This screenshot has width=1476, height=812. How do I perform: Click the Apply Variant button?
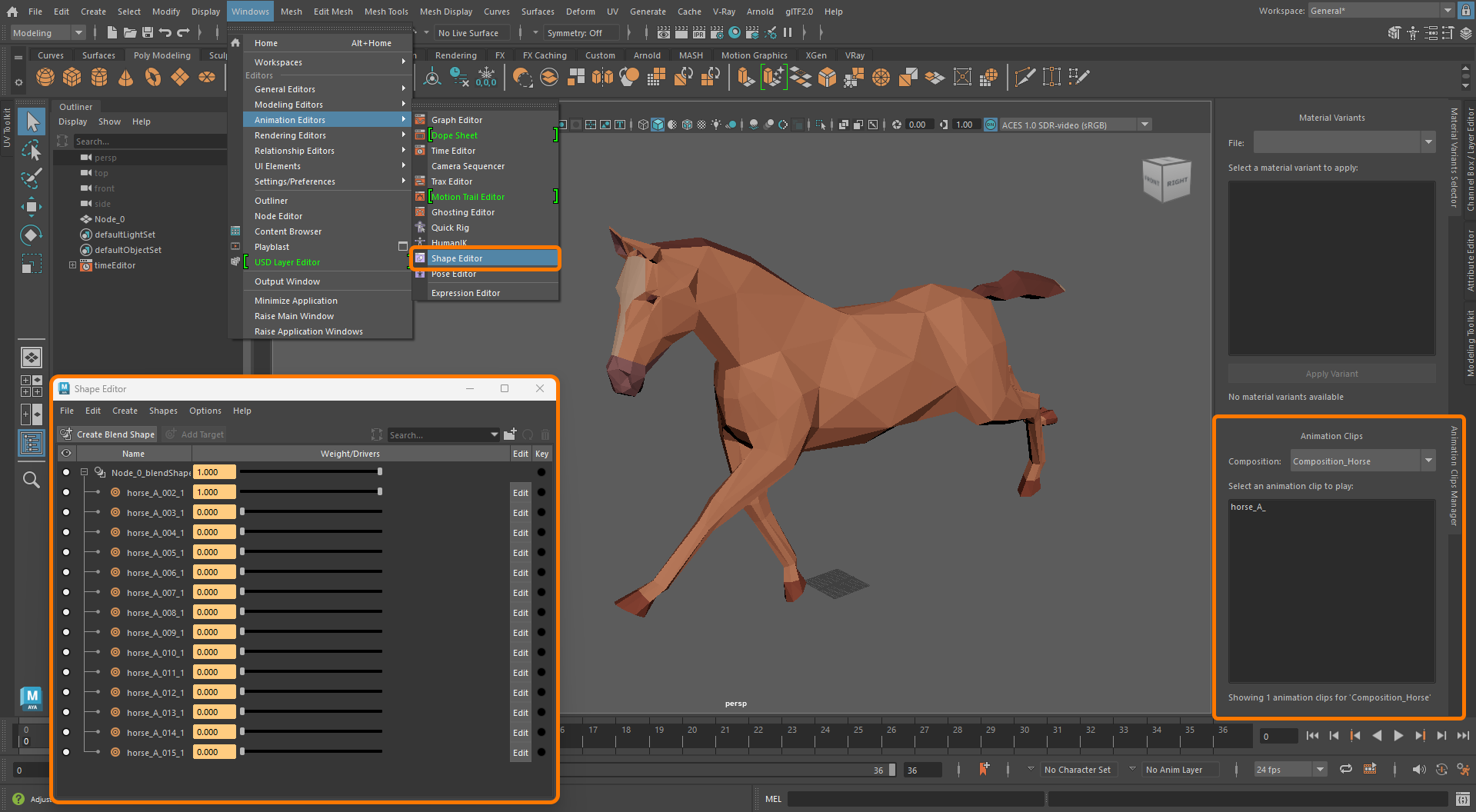click(x=1331, y=373)
